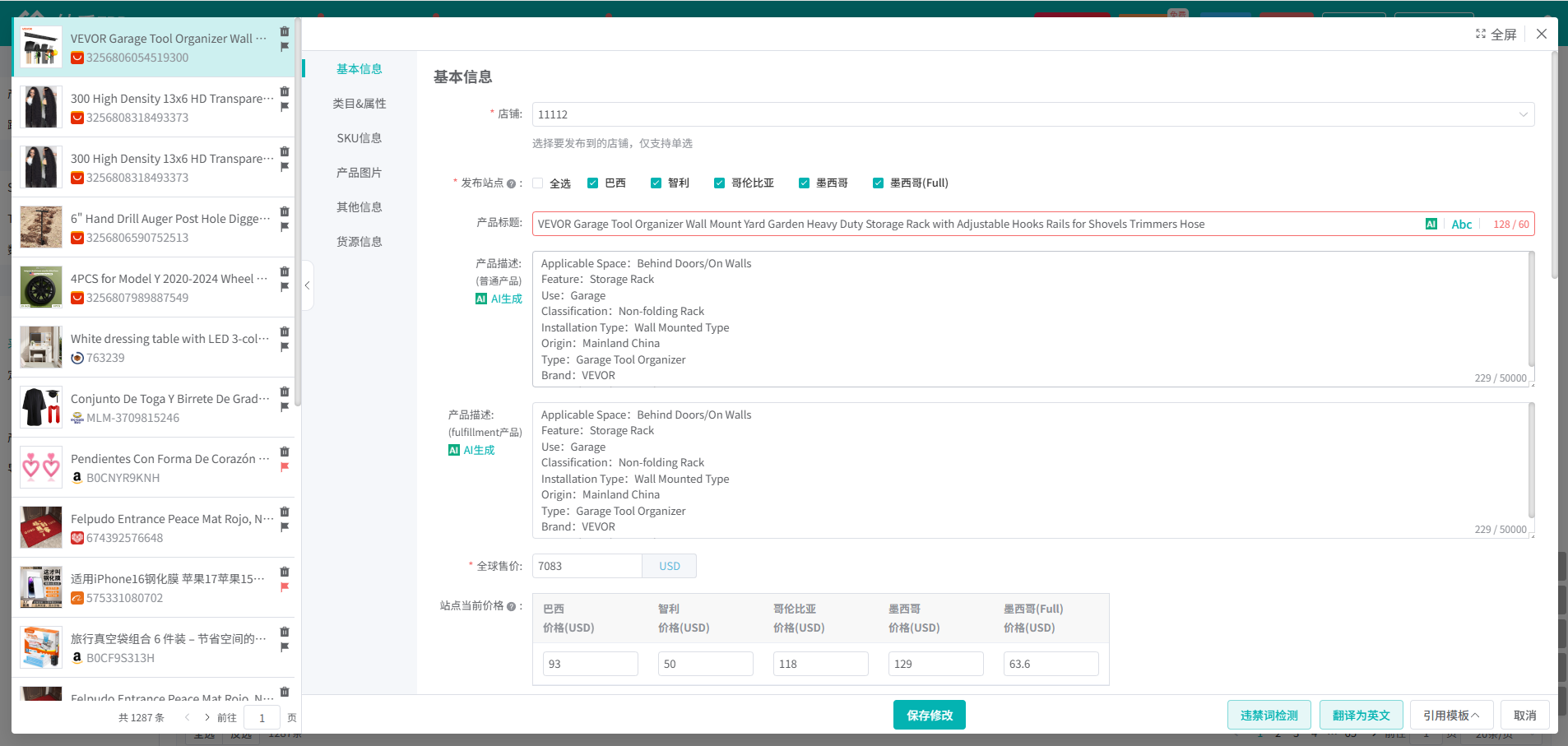Image resolution: width=1568 pixels, height=746 pixels.
Task: Click the Abc case-format icon in title
Action: click(1461, 224)
